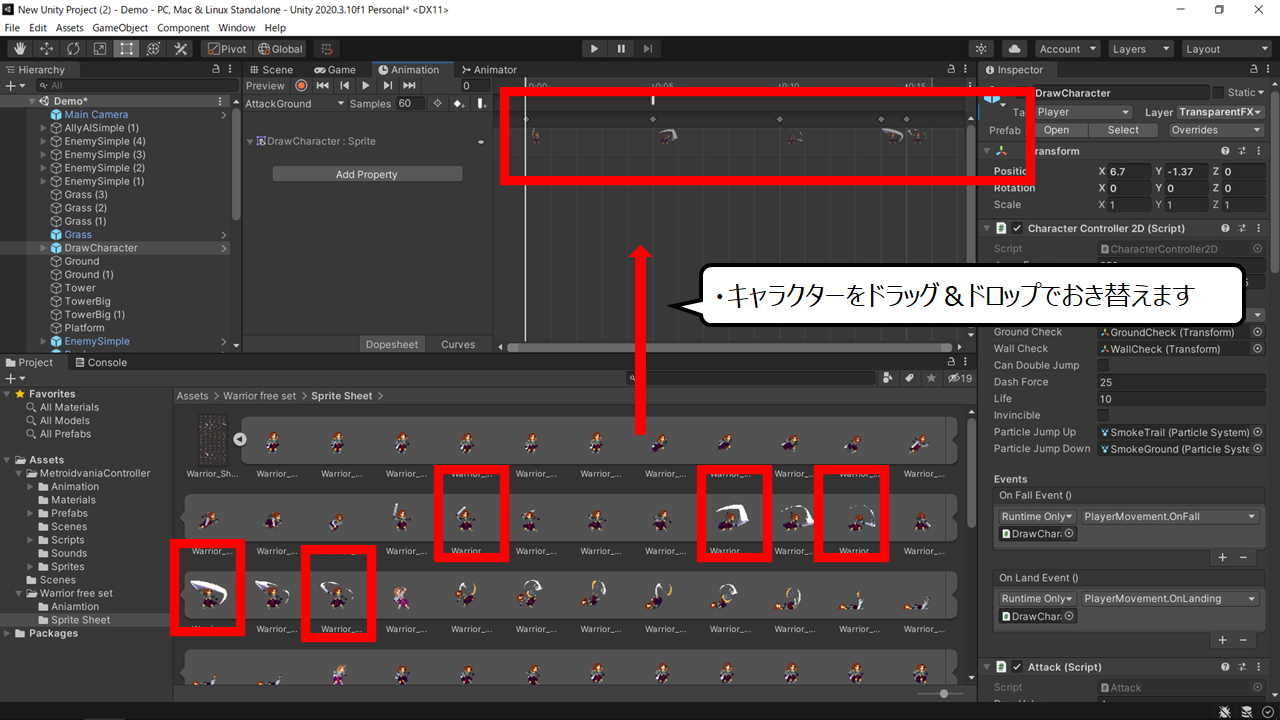Switch to the Game tab

click(335, 70)
